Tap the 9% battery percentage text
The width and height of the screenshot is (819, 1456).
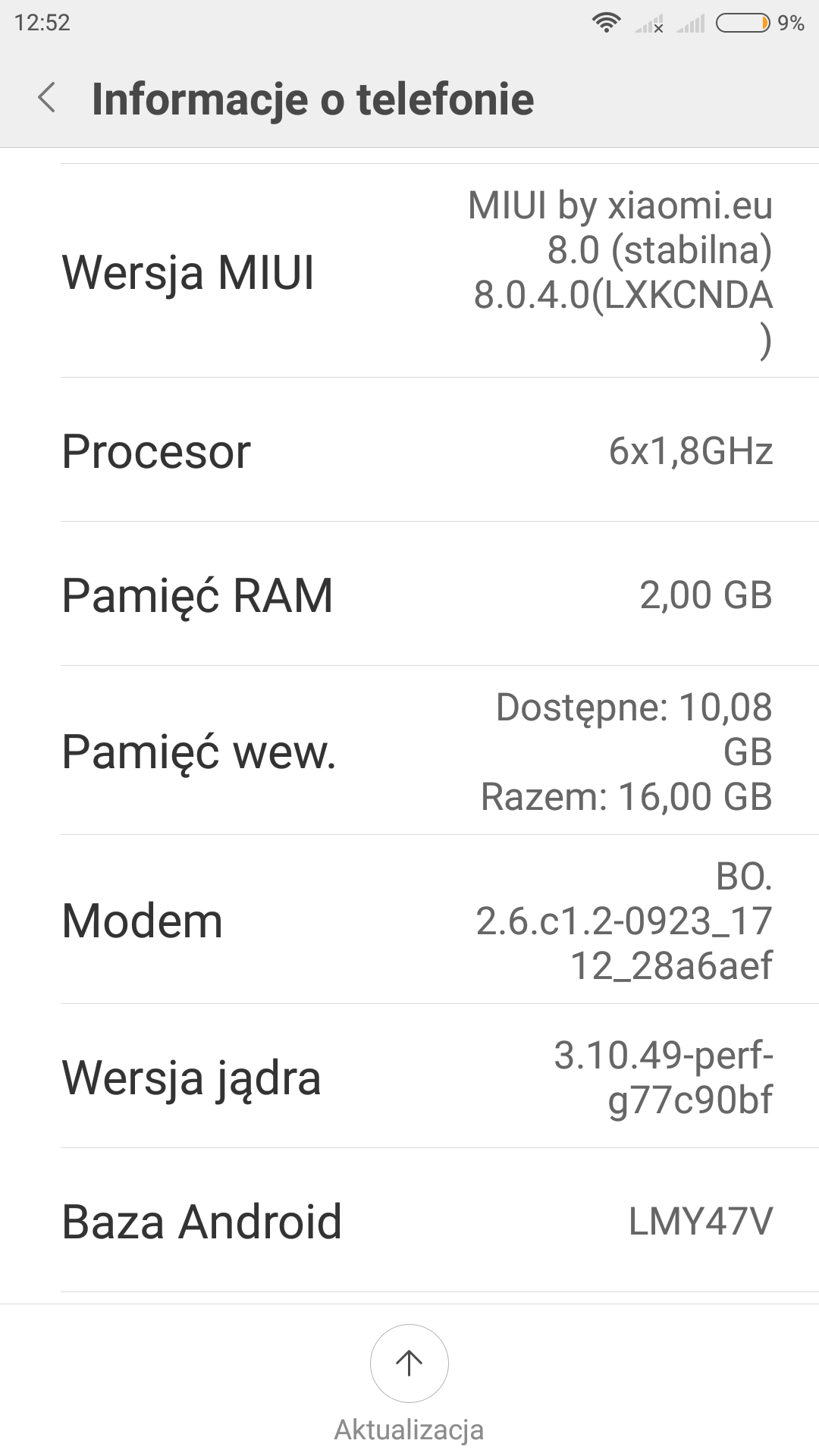pyautogui.click(x=791, y=24)
